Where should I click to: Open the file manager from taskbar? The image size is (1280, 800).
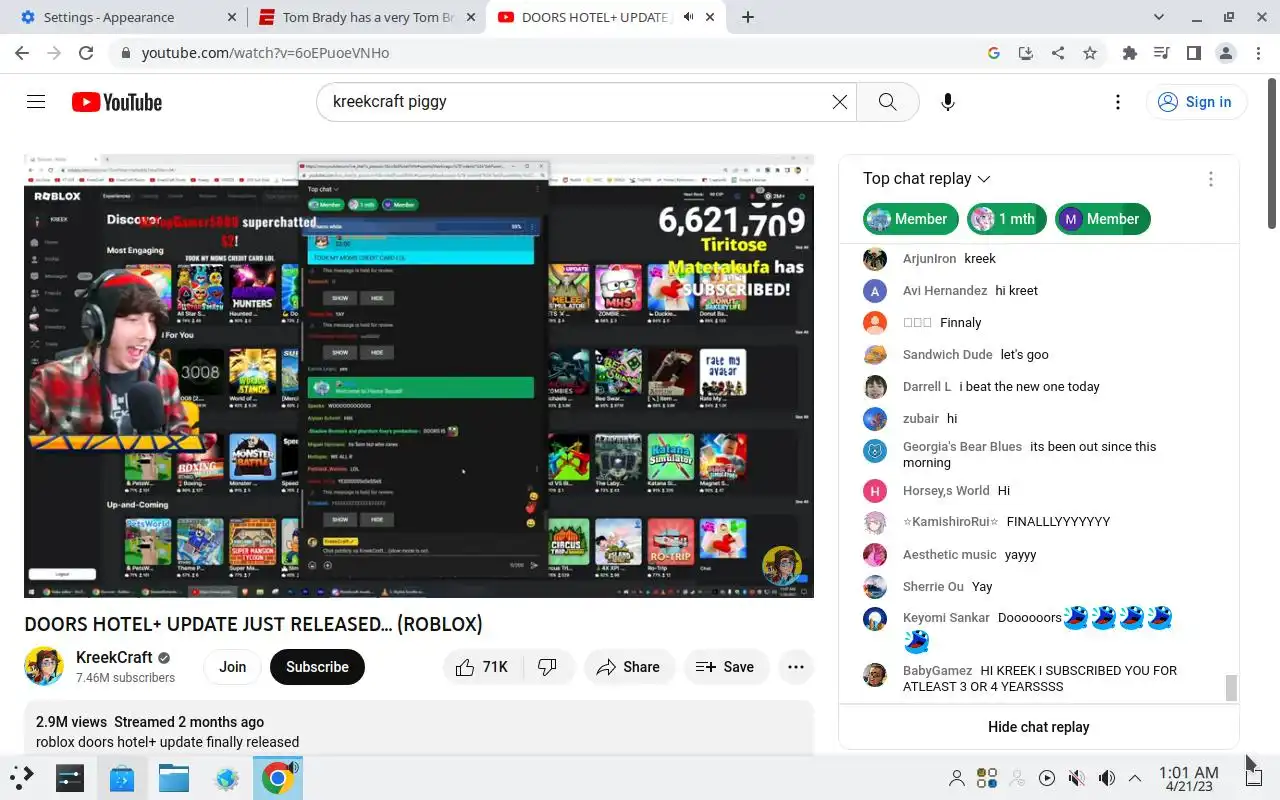pos(174,777)
